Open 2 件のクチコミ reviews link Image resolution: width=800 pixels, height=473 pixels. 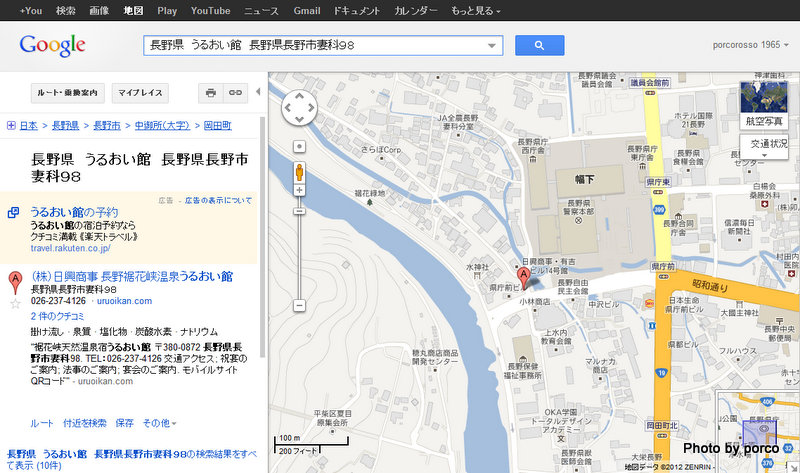(58, 316)
